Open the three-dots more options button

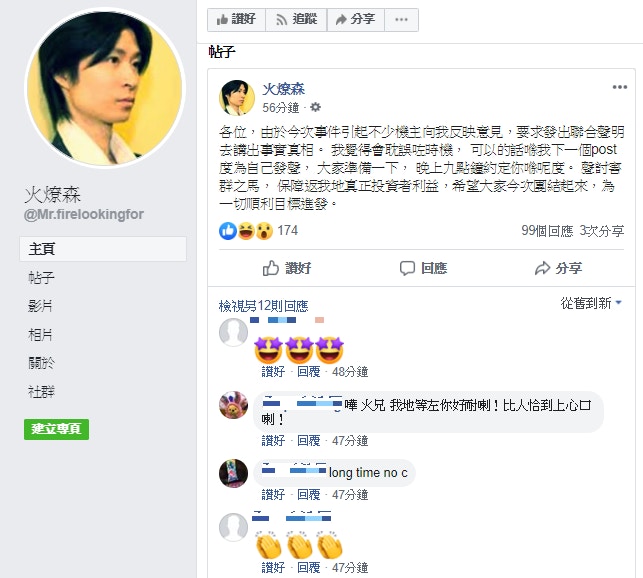click(x=401, y=19)
